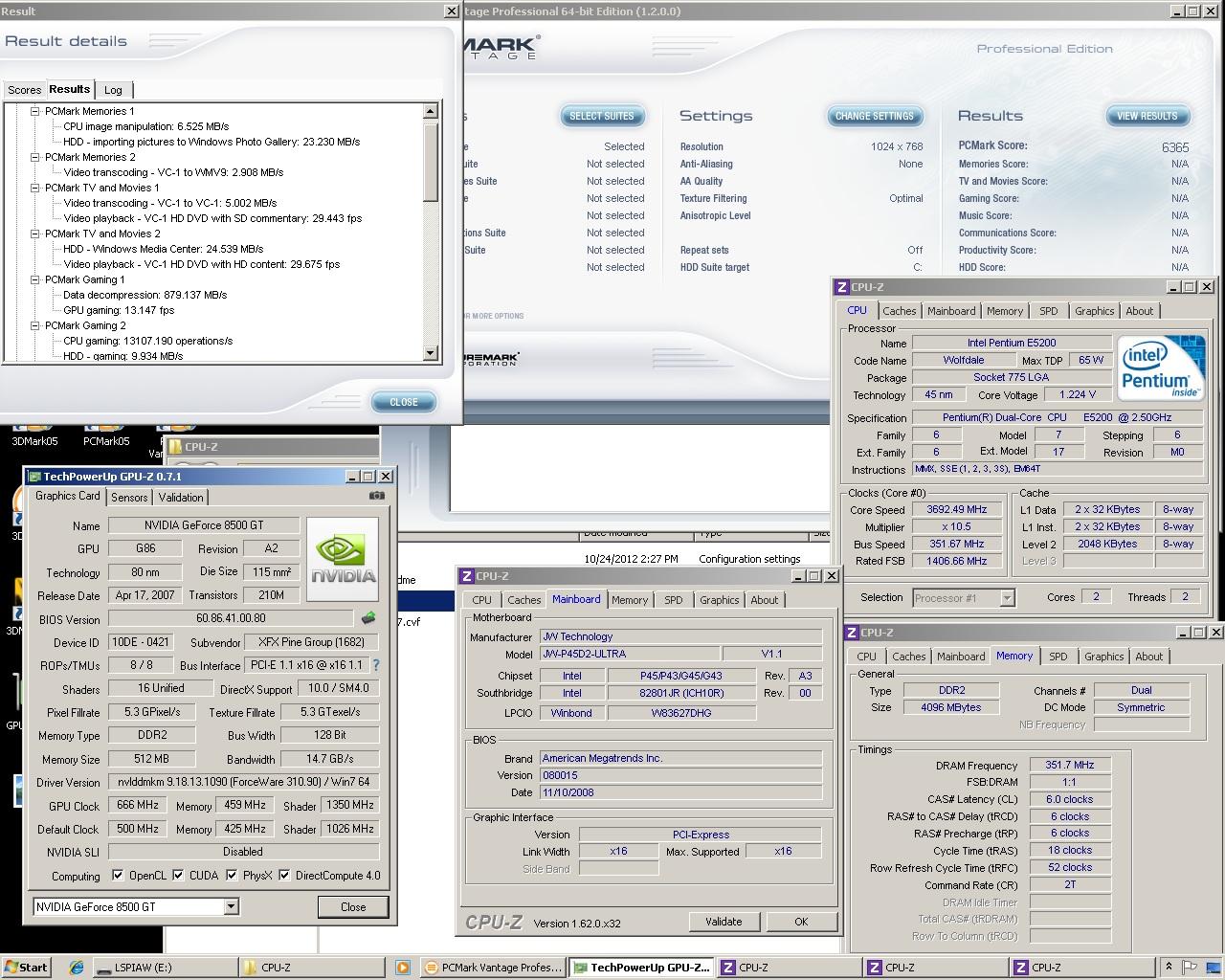Collapse the PCMark Gaming 1 node
Screen dimensions: 1225x980
click(34, 279)
